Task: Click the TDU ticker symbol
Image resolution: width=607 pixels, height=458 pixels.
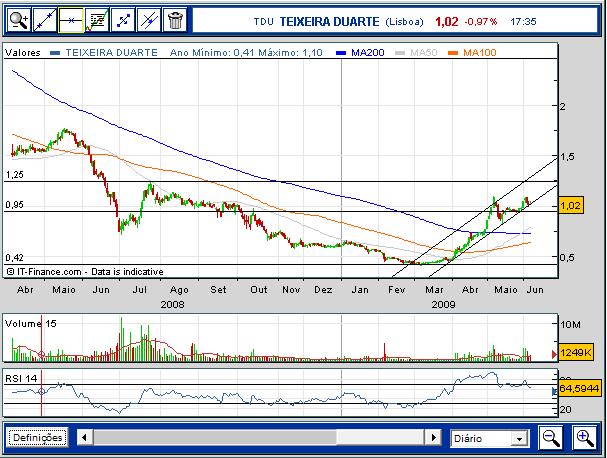Action: coord(264,22)
